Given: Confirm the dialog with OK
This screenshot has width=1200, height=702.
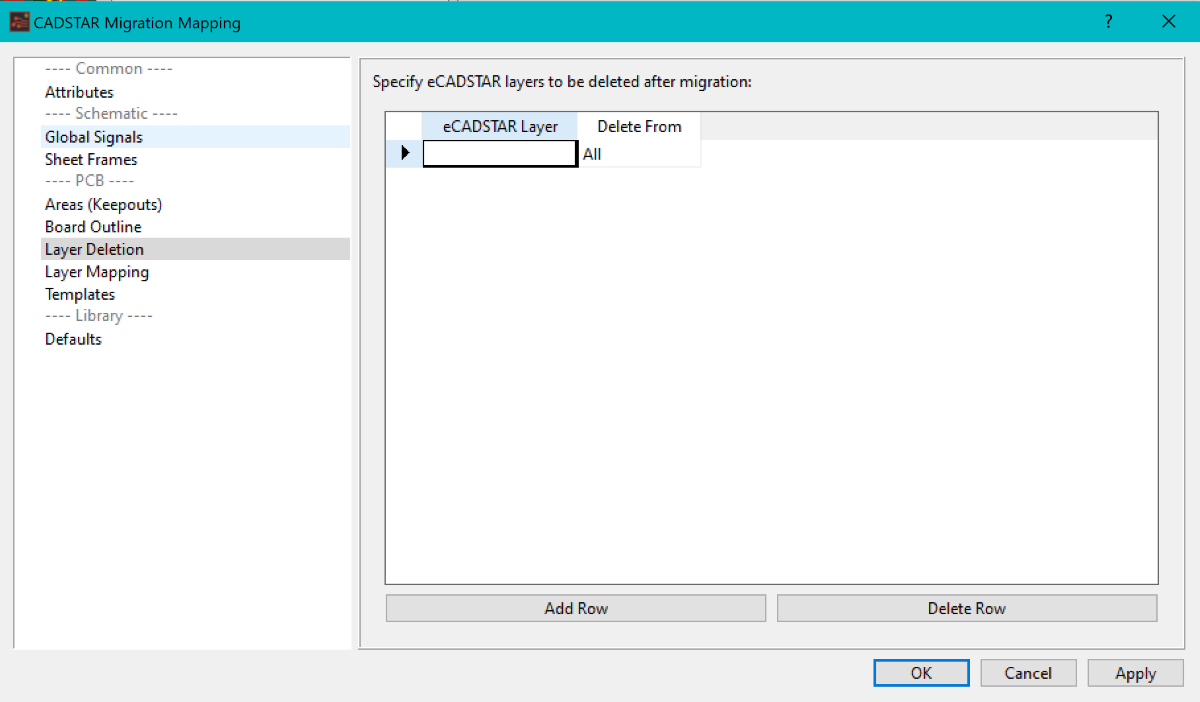Looking at the screenshot, I should pos(921,673).
